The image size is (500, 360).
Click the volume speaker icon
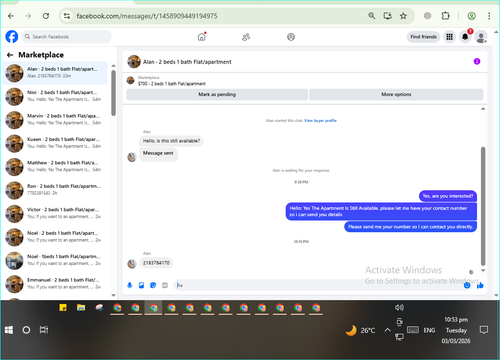coord(399,307)
